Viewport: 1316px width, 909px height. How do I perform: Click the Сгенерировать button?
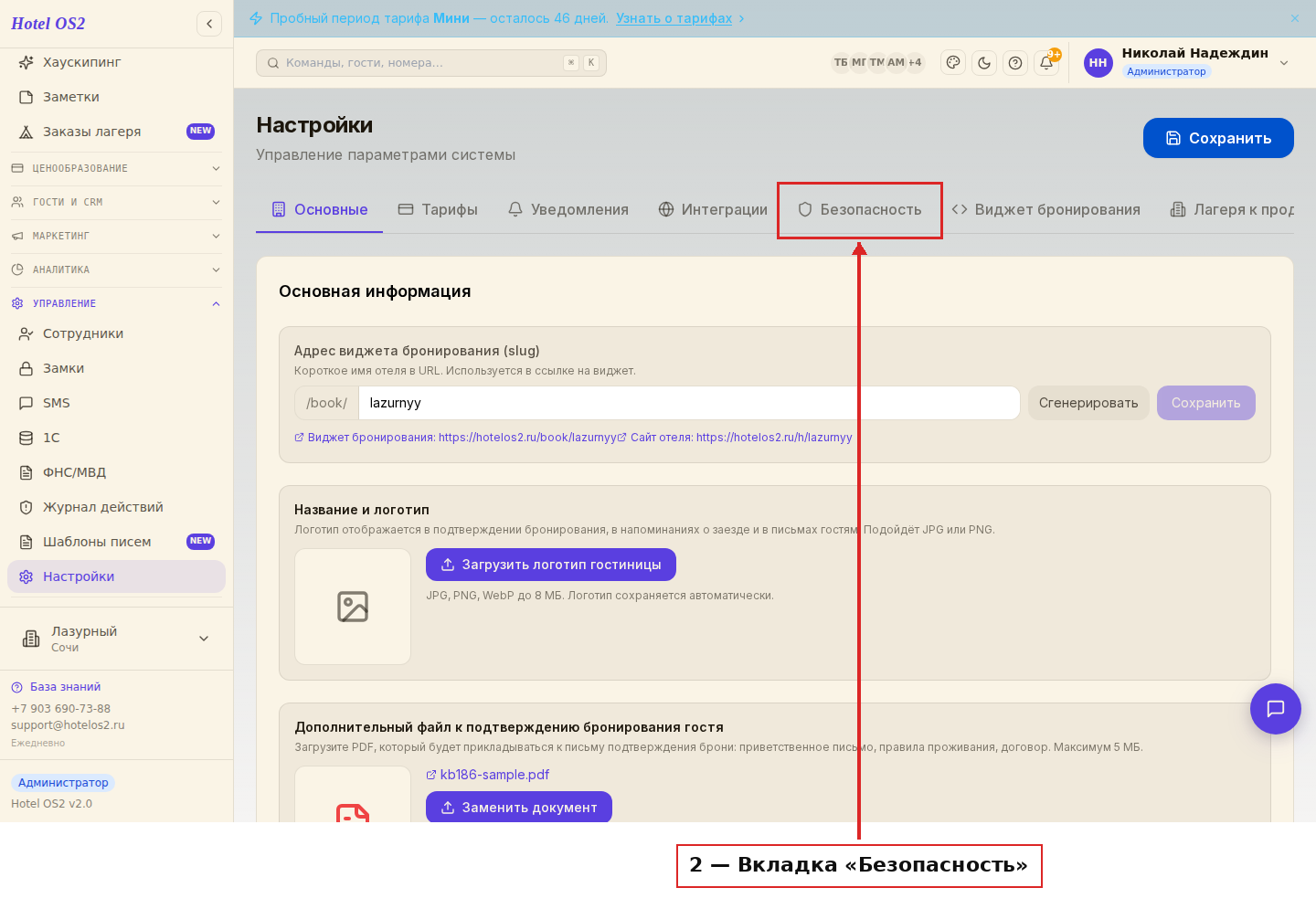coord(1088,403)
